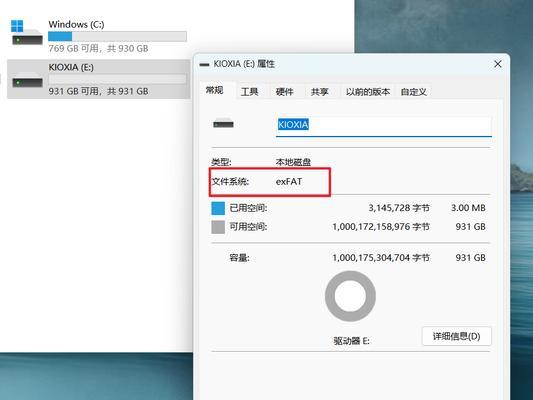Select the KIOXIA (E:) drive icon
The image size is (533, 400).
(x=27, y=80)
